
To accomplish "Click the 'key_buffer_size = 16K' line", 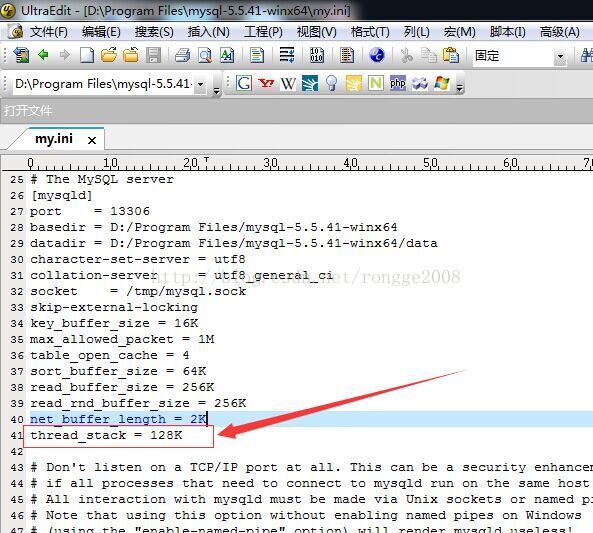I will [114, 323].
